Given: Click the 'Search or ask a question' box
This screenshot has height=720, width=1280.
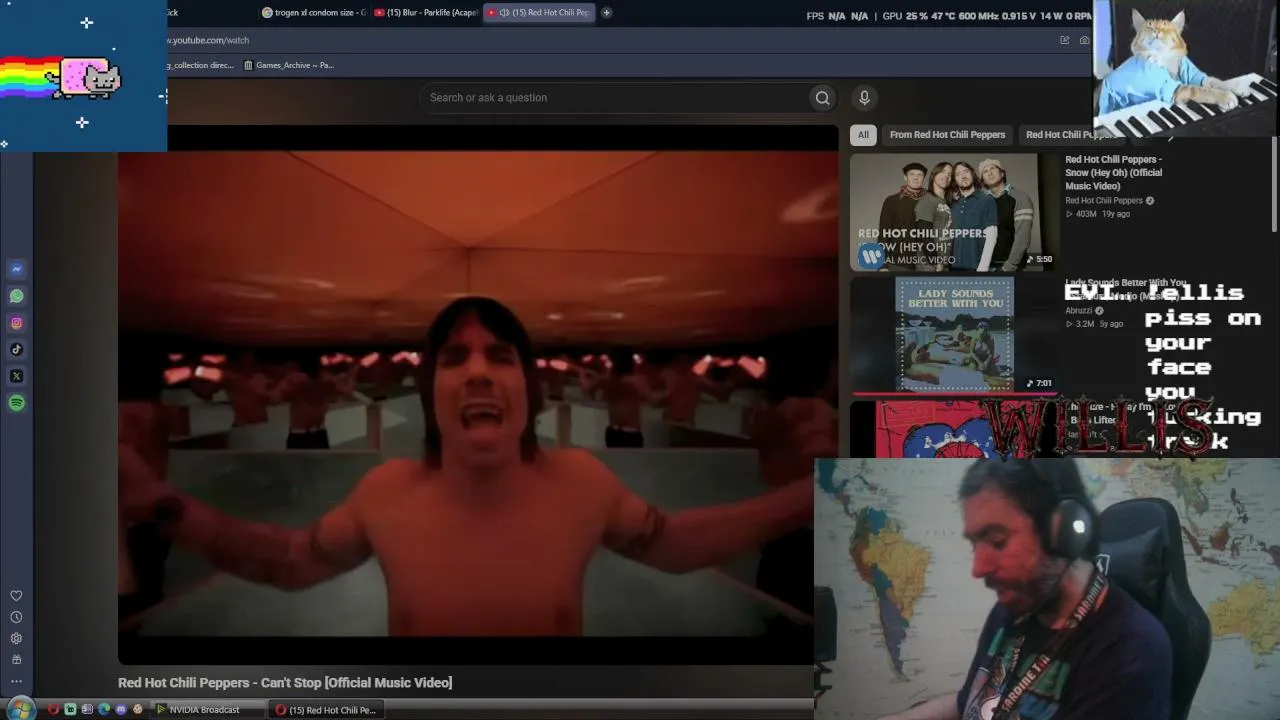Looking at the screenshot, I should pyautogui.click(x=614, y=97).
